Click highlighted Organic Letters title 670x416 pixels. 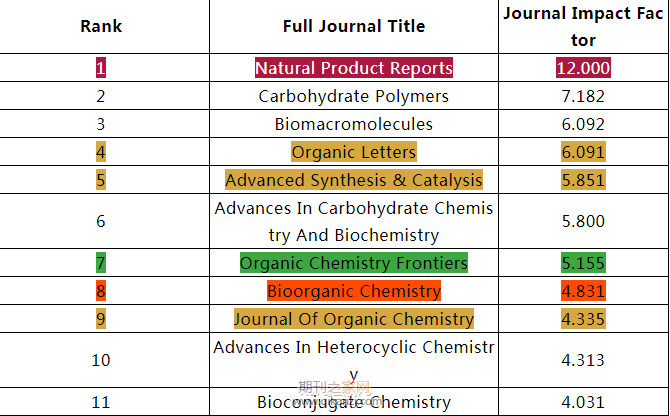coord(353,153)
